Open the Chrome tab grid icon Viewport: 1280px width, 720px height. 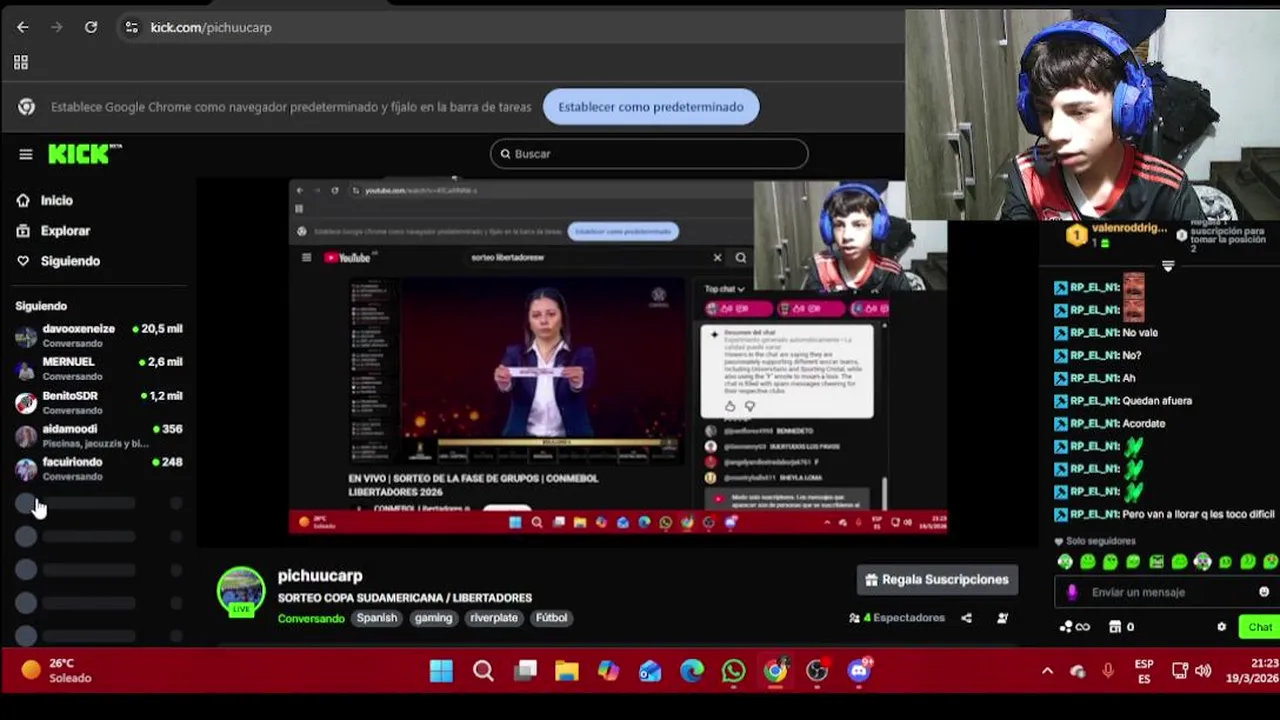click(x=21, y=62)
